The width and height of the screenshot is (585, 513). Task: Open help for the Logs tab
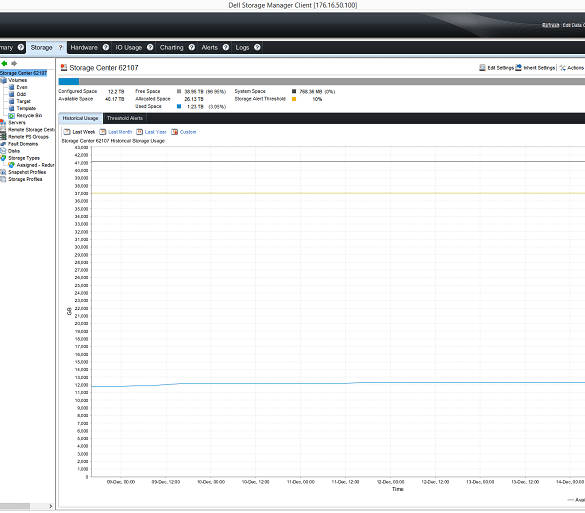pyautogui.click(x=257, y=47)
